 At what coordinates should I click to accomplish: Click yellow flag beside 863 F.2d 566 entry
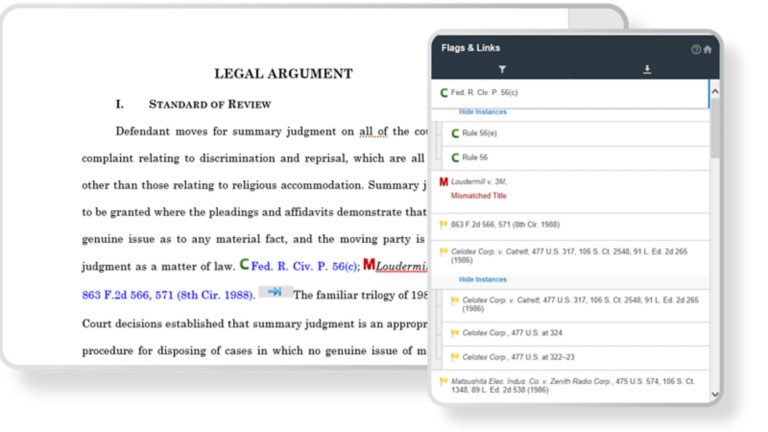pos(444,225)
